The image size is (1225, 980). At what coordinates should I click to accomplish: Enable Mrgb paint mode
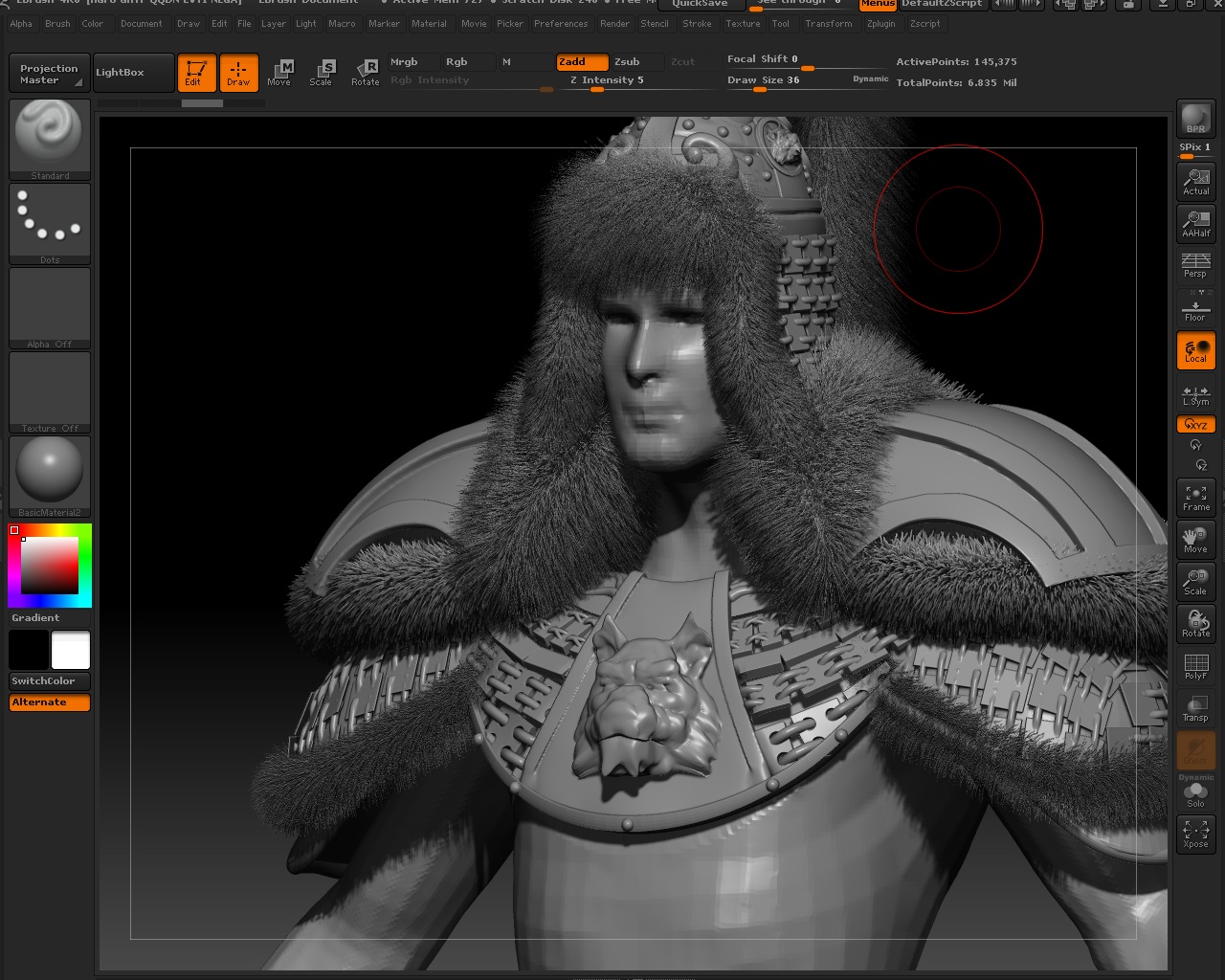pyautogui.click(x=413, y=61)
